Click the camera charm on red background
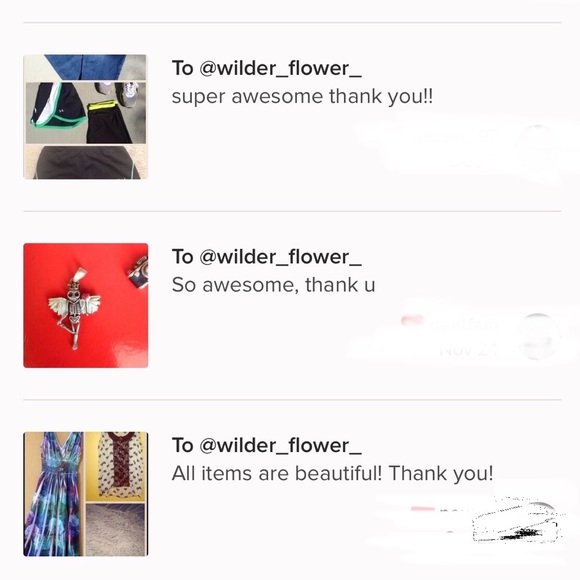Screen dimensions: 580x580 [x=139, y=272]
